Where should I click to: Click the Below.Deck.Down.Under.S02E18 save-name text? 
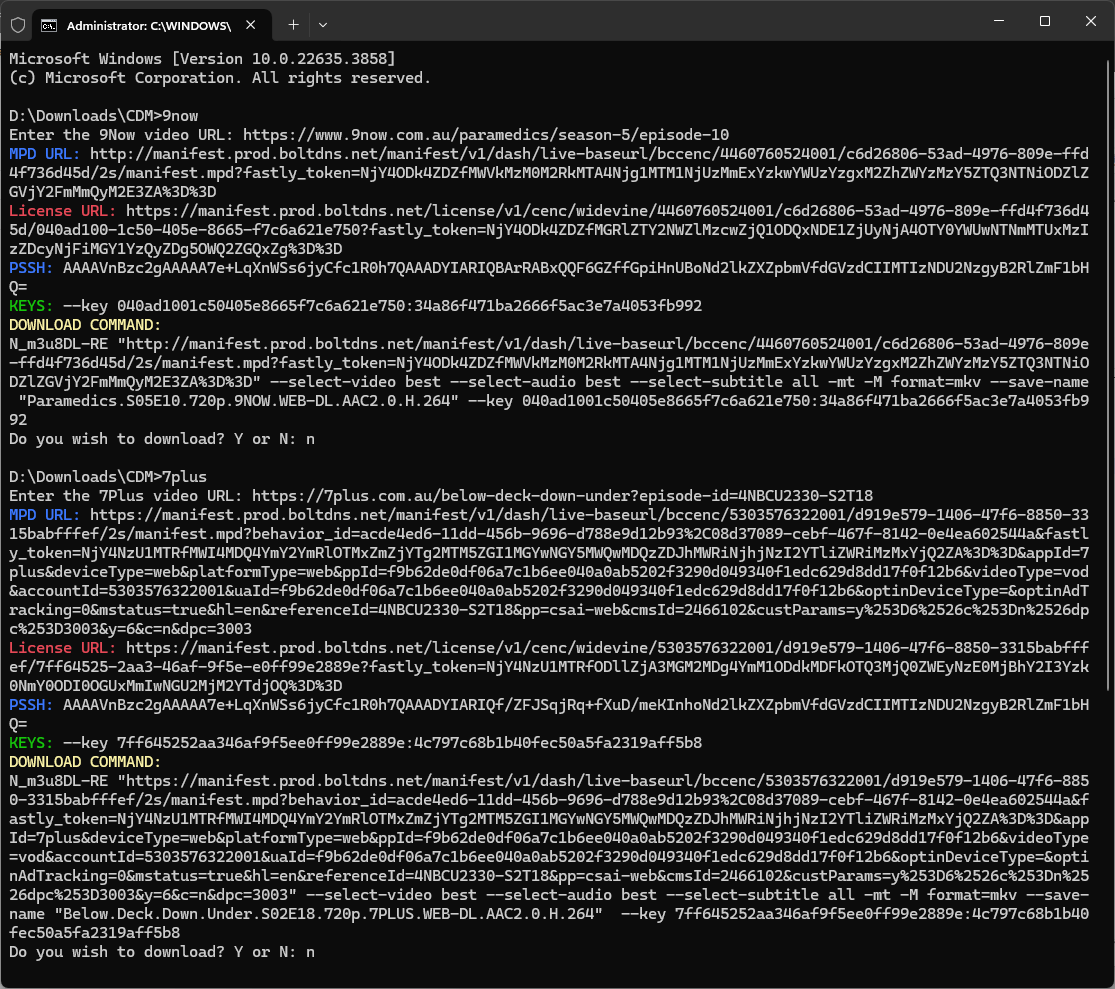coord(329,914)
